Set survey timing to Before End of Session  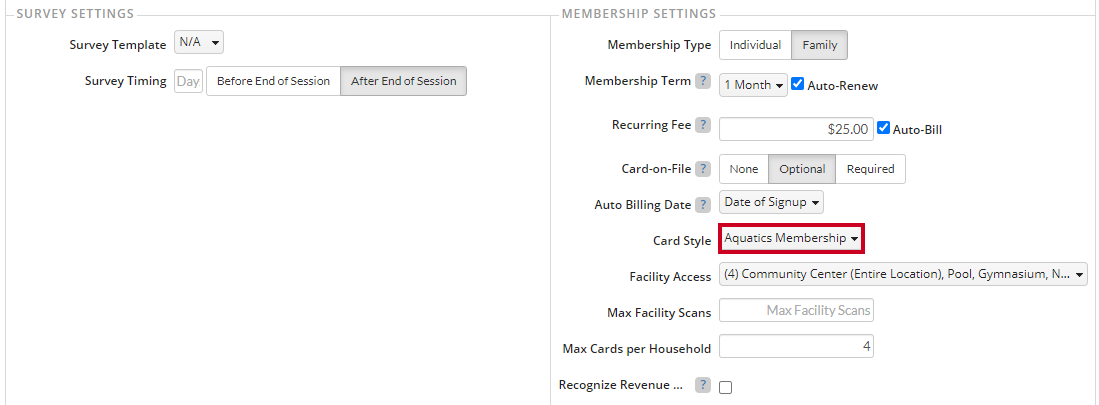pos(273,81)
